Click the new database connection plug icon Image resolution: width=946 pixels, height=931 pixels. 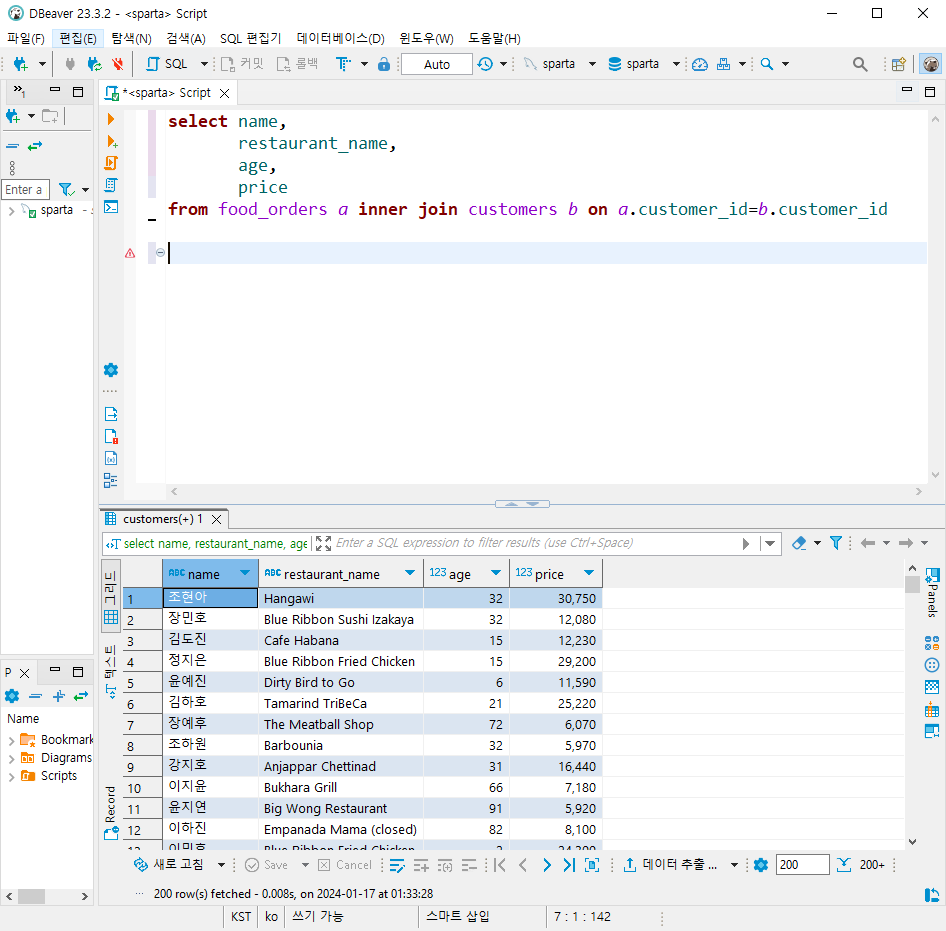pos(21,64)
